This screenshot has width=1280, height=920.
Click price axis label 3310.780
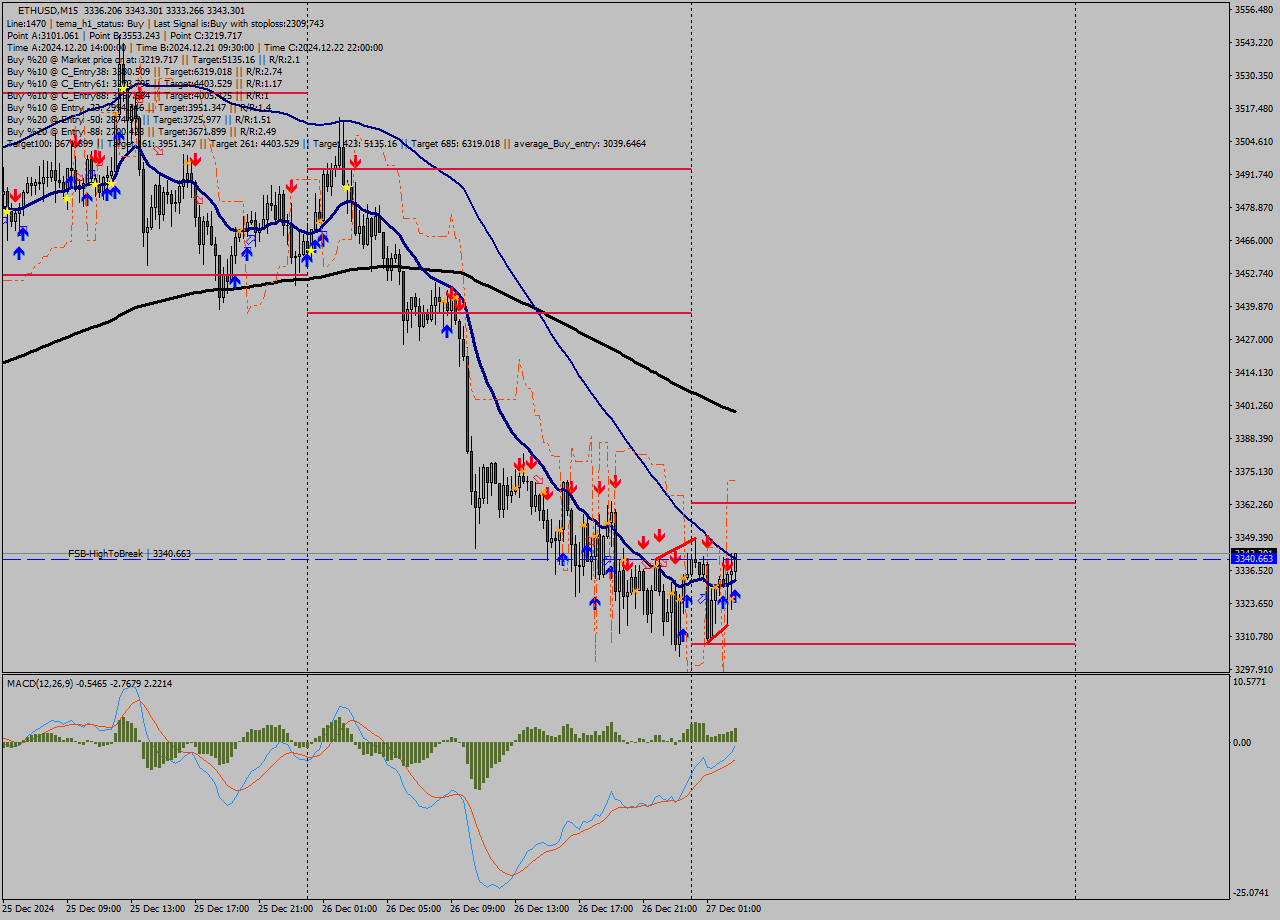pos(1254,637)
